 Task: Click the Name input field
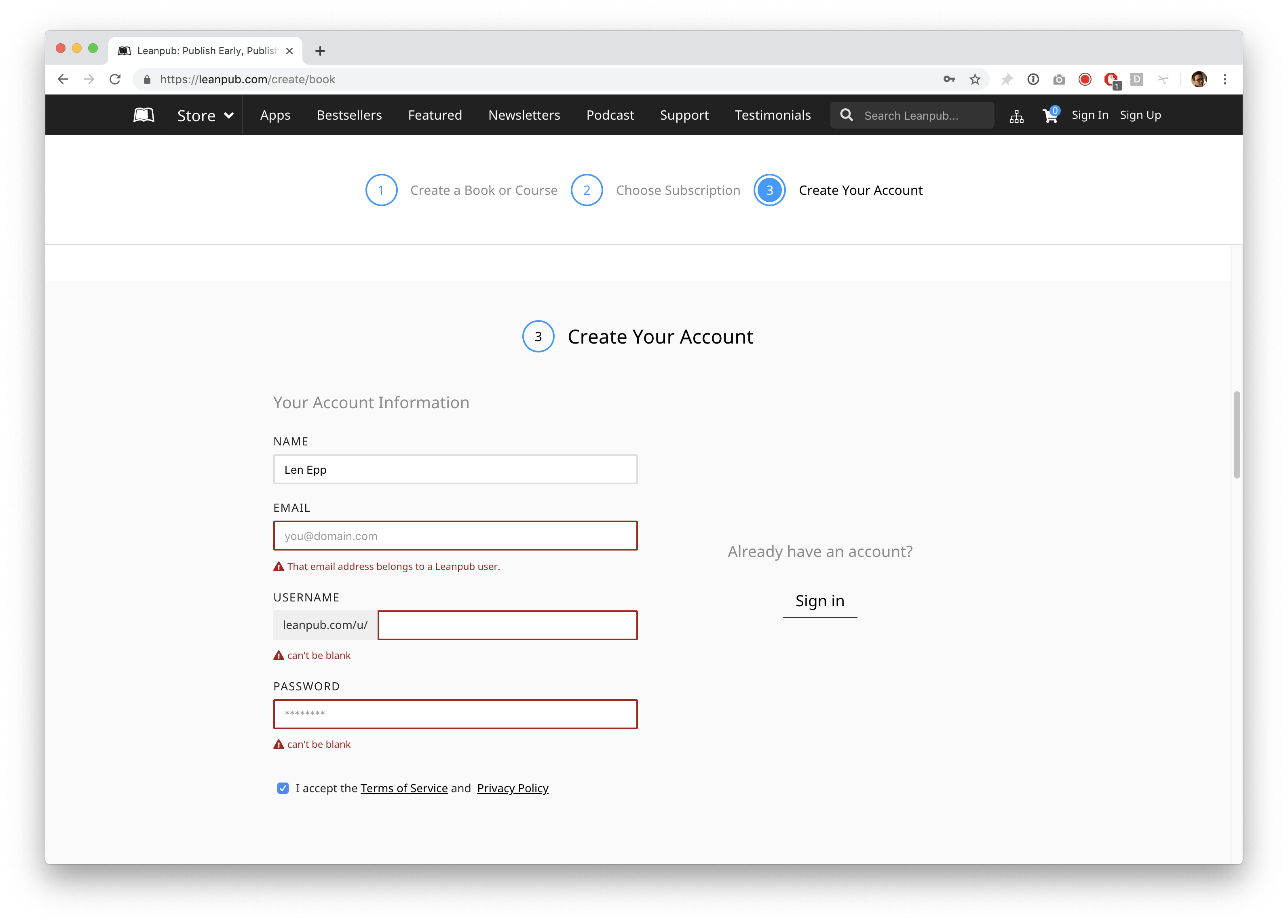pos(456,470)
